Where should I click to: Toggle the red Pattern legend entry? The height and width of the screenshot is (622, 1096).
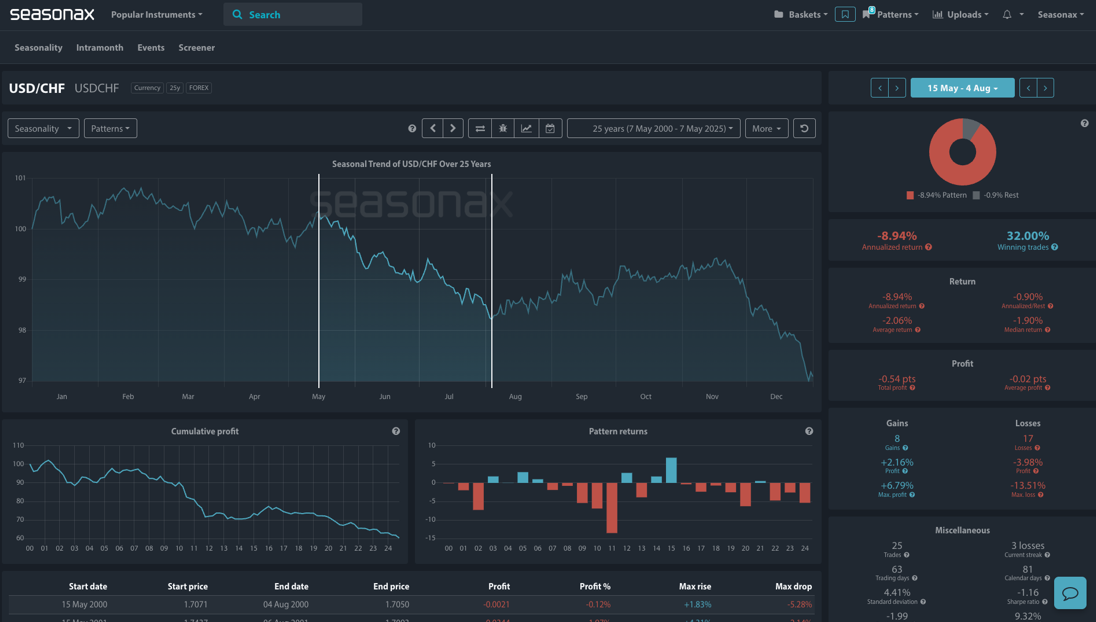937,196
